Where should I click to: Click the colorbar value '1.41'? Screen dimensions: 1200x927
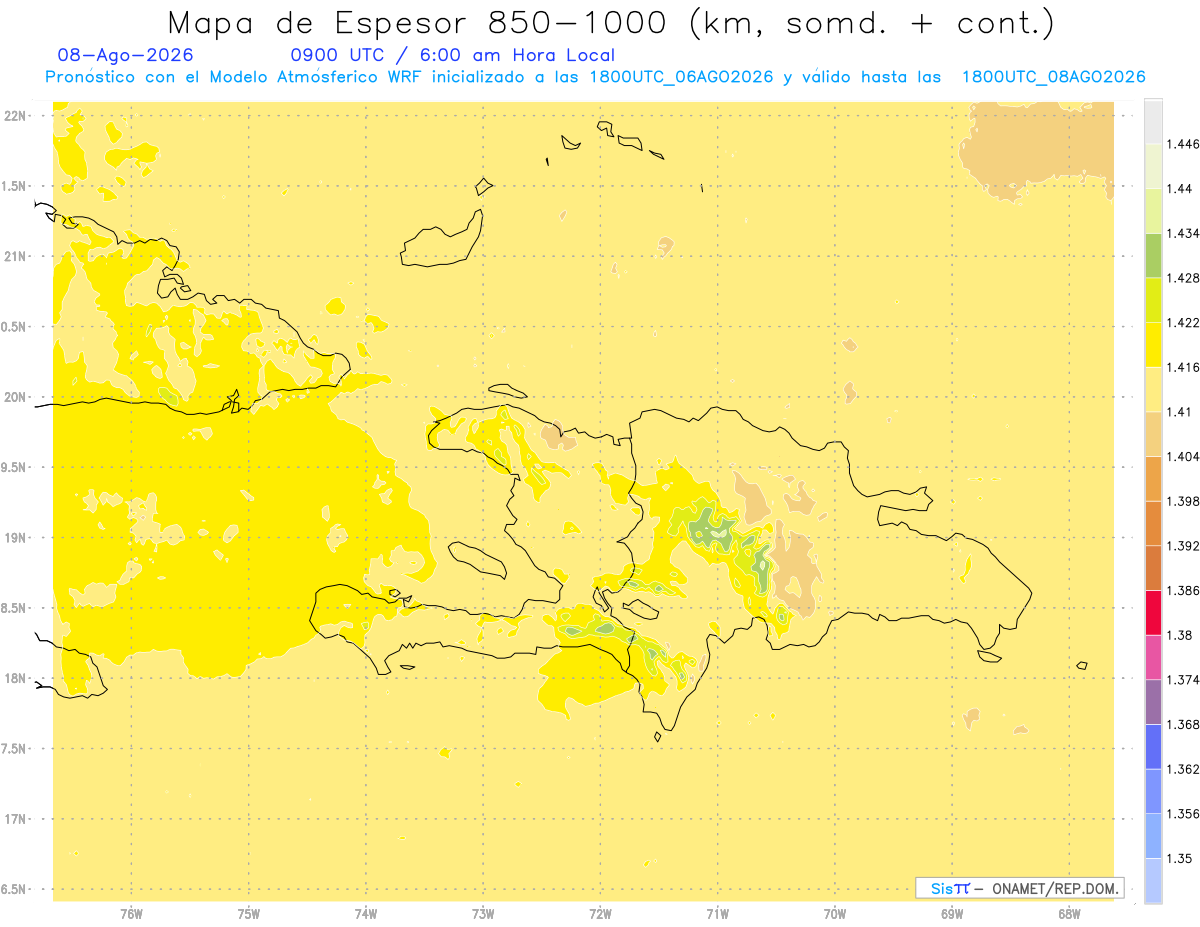pyautogui.click(x=1179, y=412)
